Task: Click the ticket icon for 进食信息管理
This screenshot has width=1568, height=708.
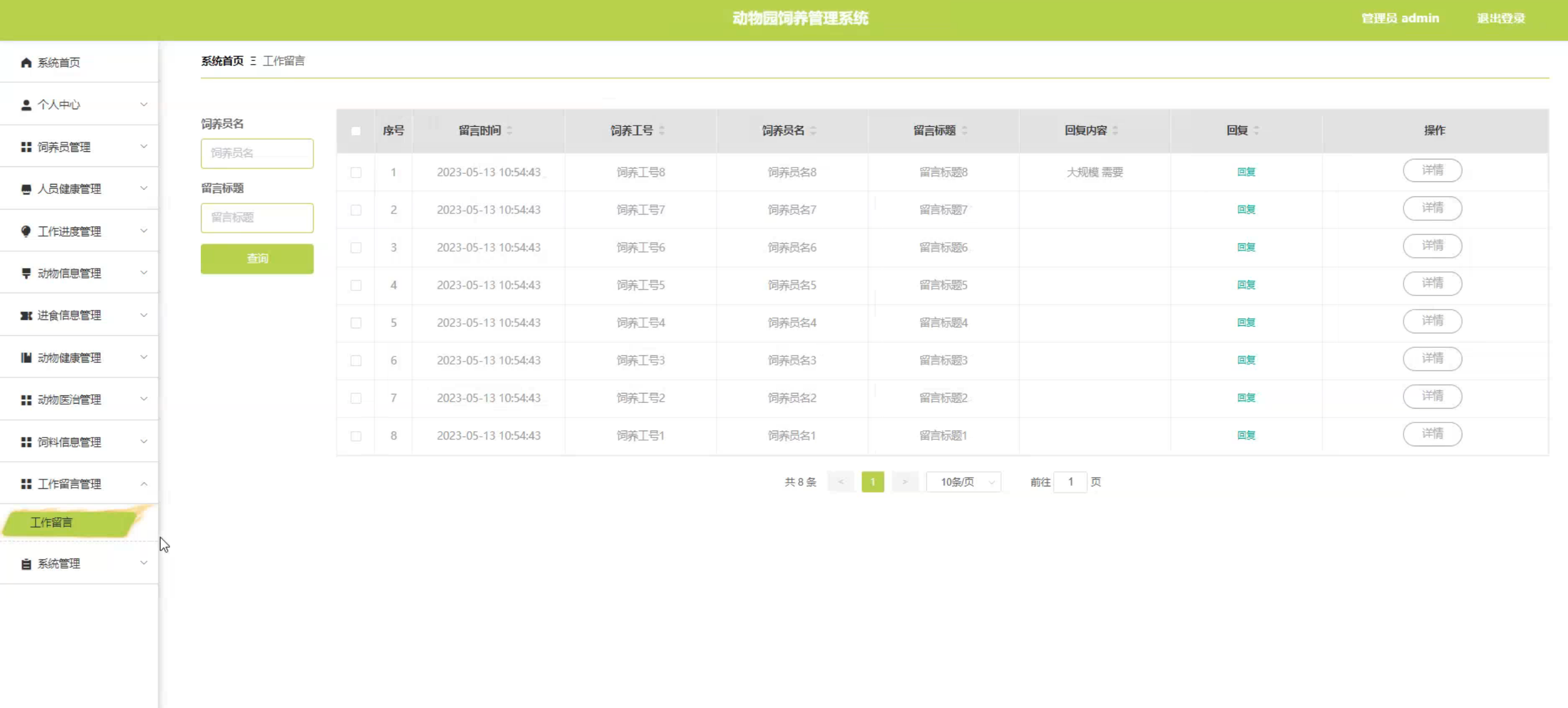Action: [x=26, y=315]
